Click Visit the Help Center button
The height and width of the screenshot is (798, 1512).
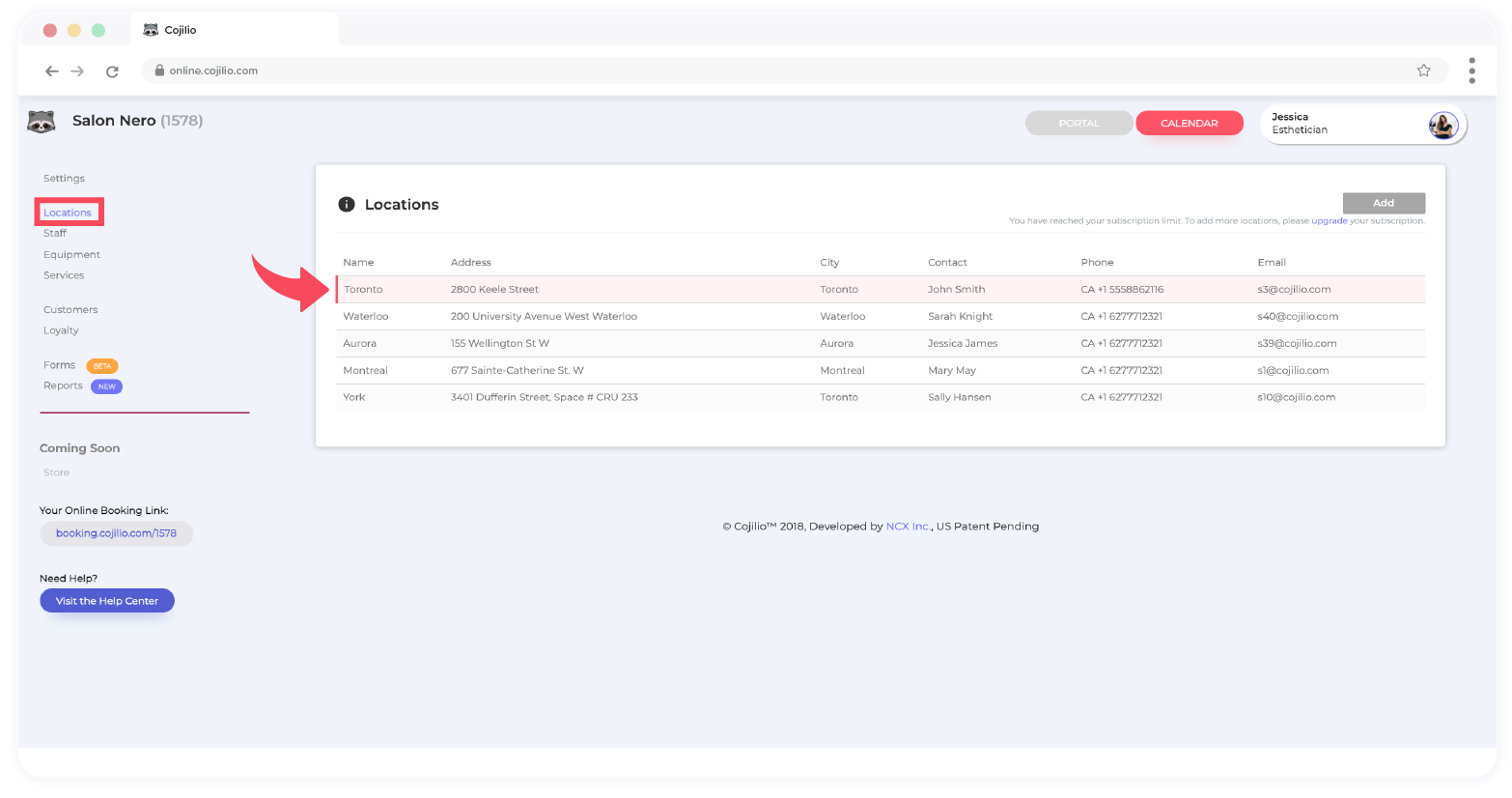[x=107, y=601]
